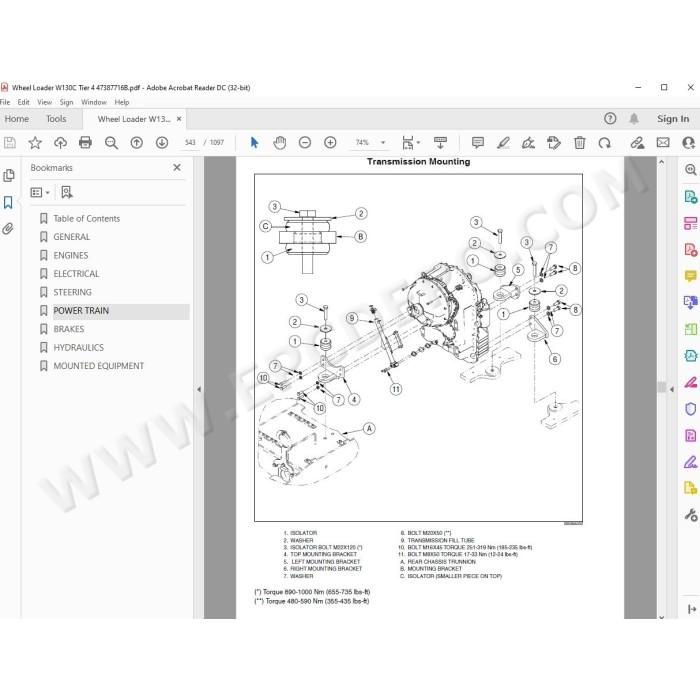Activate the hand pan tool

(279, 143)
